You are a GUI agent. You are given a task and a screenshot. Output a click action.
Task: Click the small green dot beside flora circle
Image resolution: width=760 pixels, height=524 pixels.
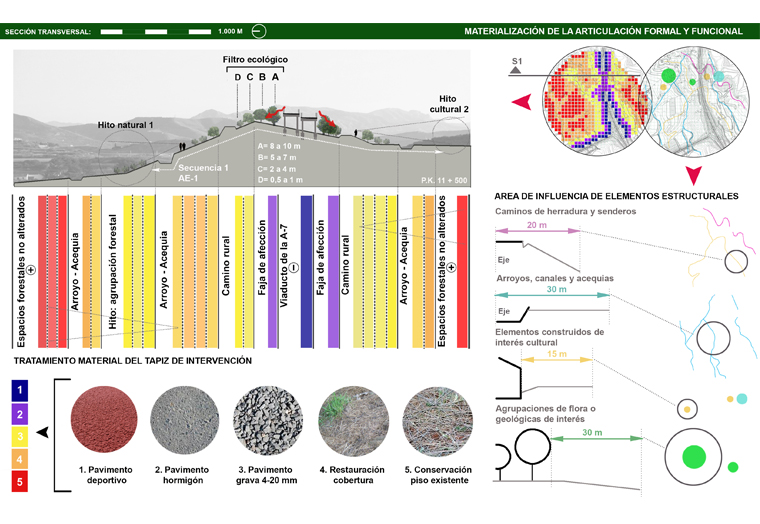(733, 467)
